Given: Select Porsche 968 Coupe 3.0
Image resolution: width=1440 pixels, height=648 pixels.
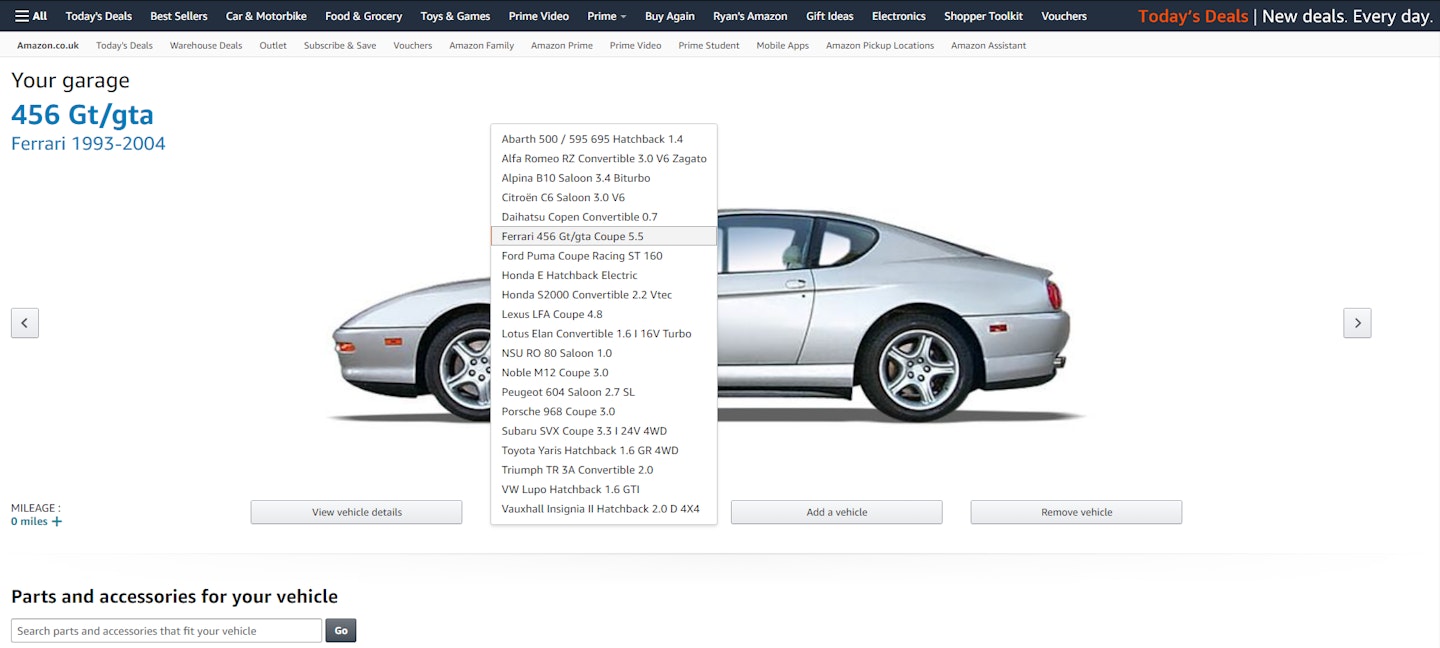Looking at the screenshot, I should tap(604, 411).
